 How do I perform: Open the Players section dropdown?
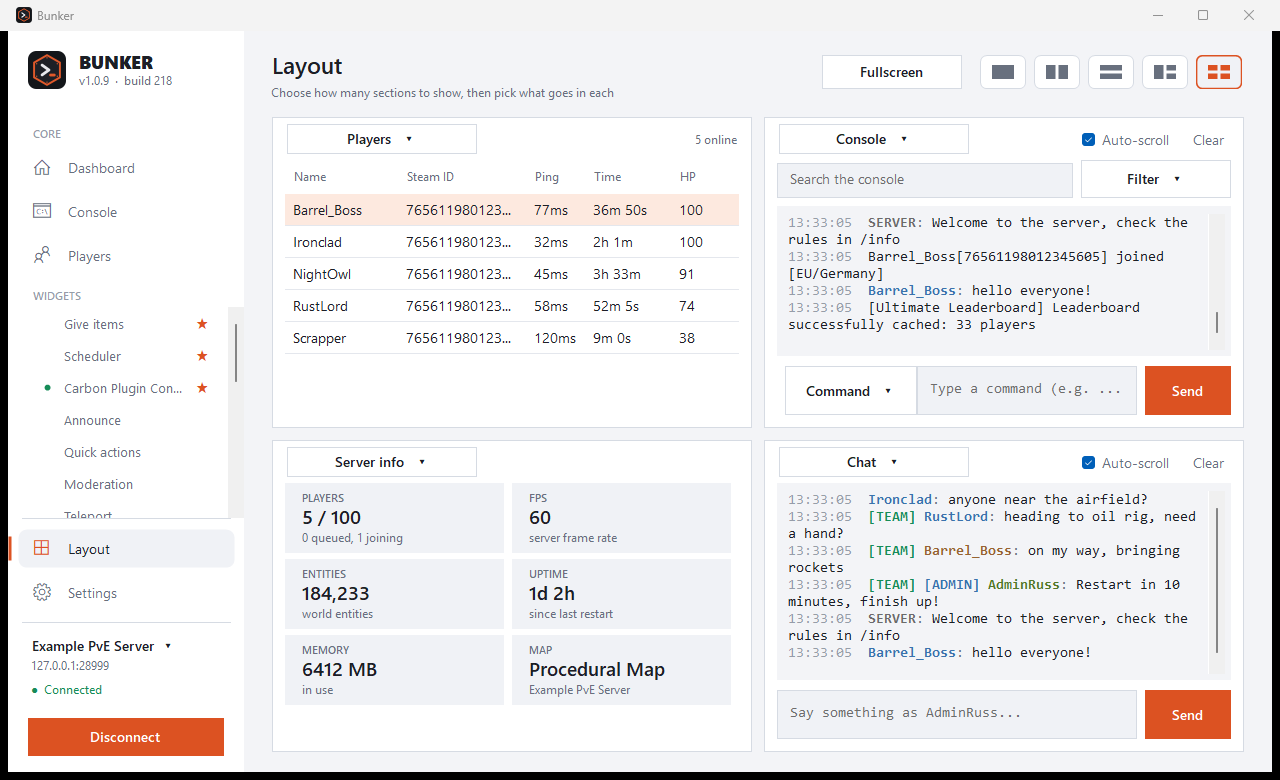[382, 139]
